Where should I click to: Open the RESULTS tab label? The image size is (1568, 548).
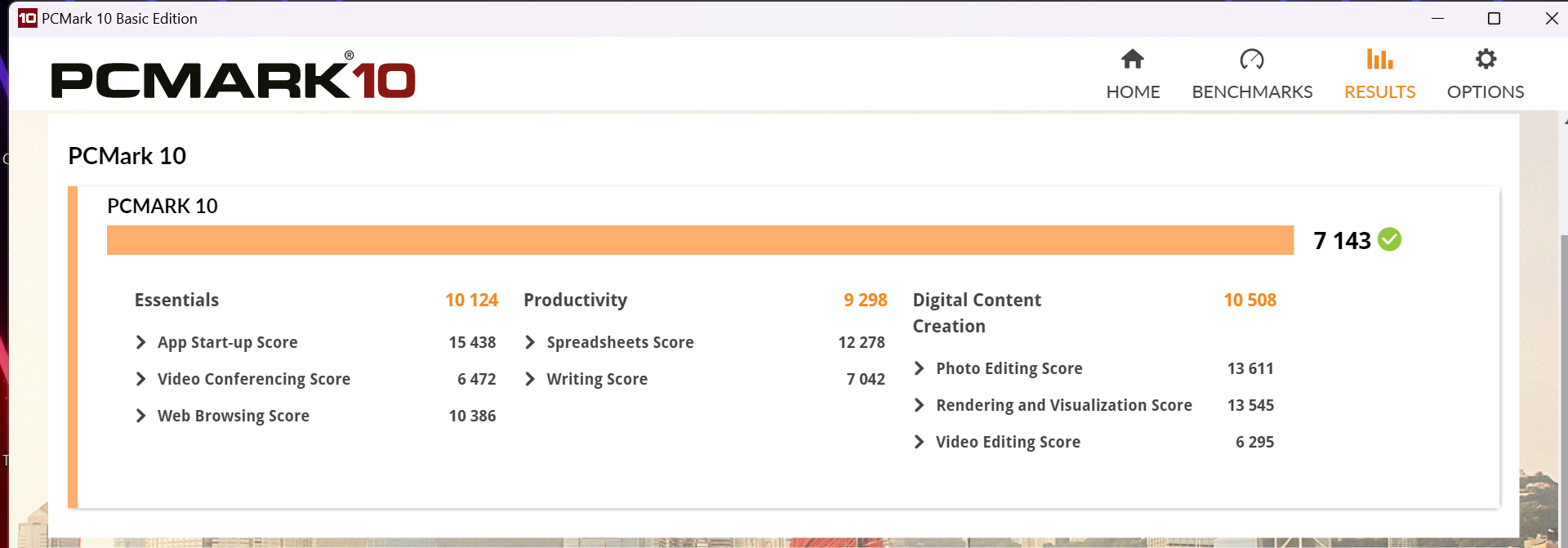[x=1379, y=91]
